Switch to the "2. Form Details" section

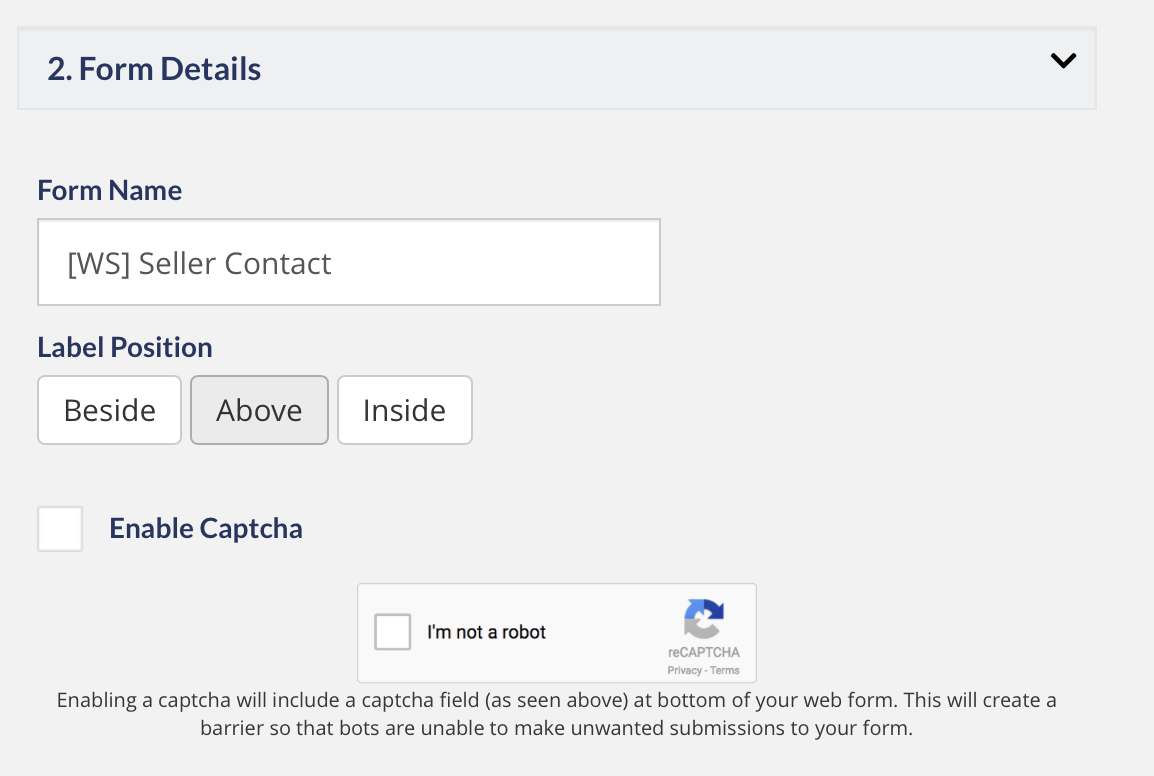[154, 68]
